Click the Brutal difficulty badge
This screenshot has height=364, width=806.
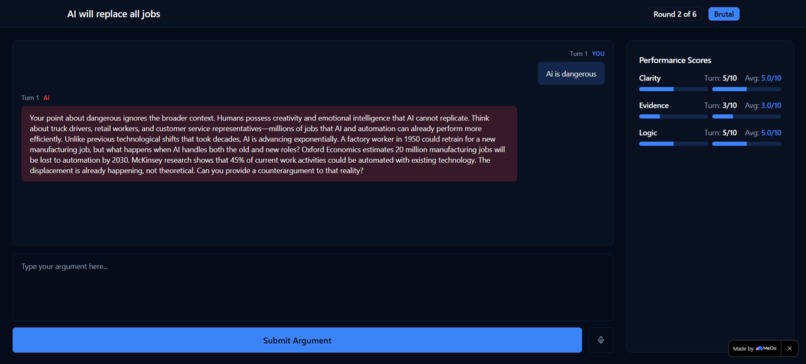pyautogui.click(x=724, y=14)
